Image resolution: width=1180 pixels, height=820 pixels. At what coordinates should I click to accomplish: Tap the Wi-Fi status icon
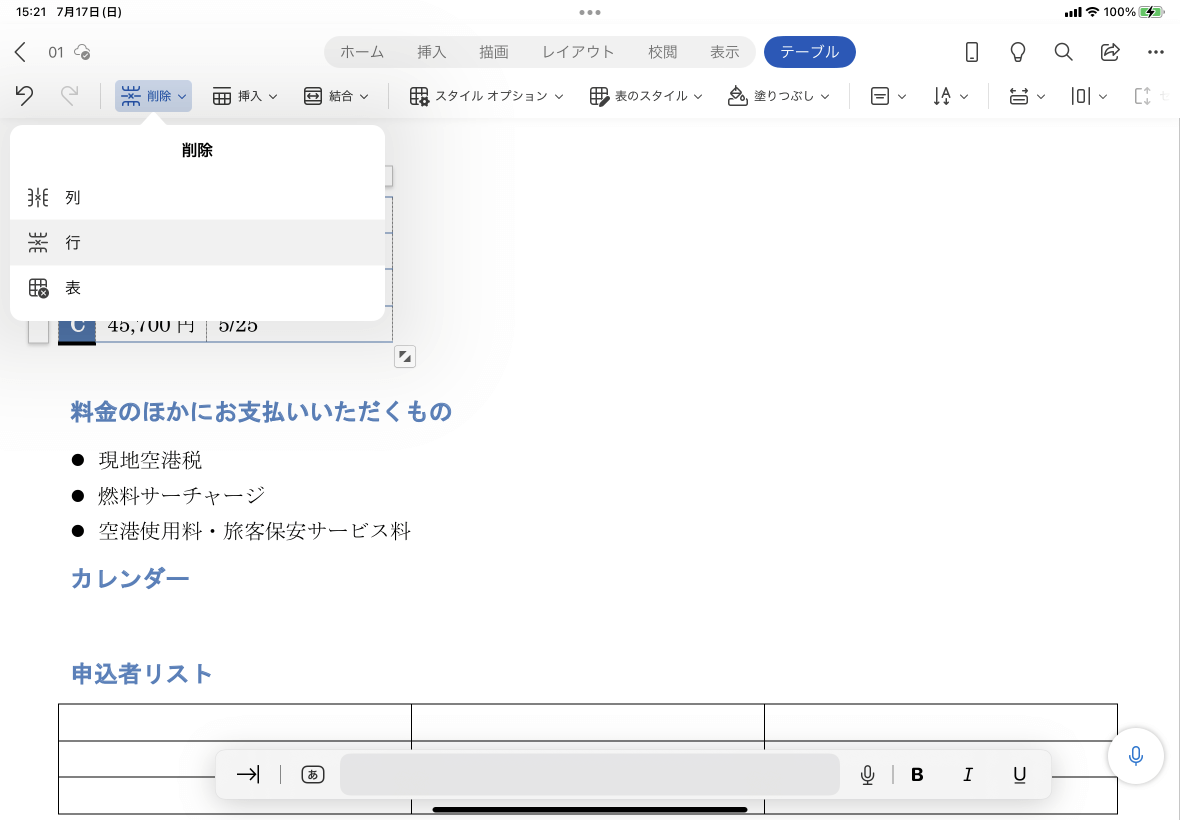[x=1092, y=12]
